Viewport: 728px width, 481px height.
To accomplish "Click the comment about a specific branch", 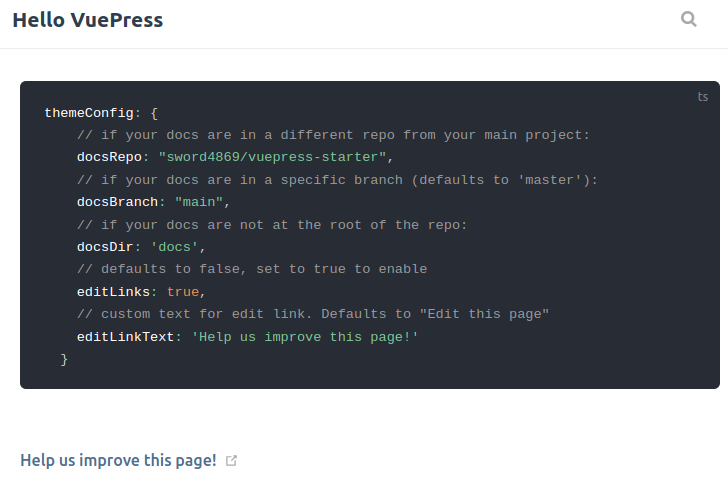I will click(x=337, y=180).
